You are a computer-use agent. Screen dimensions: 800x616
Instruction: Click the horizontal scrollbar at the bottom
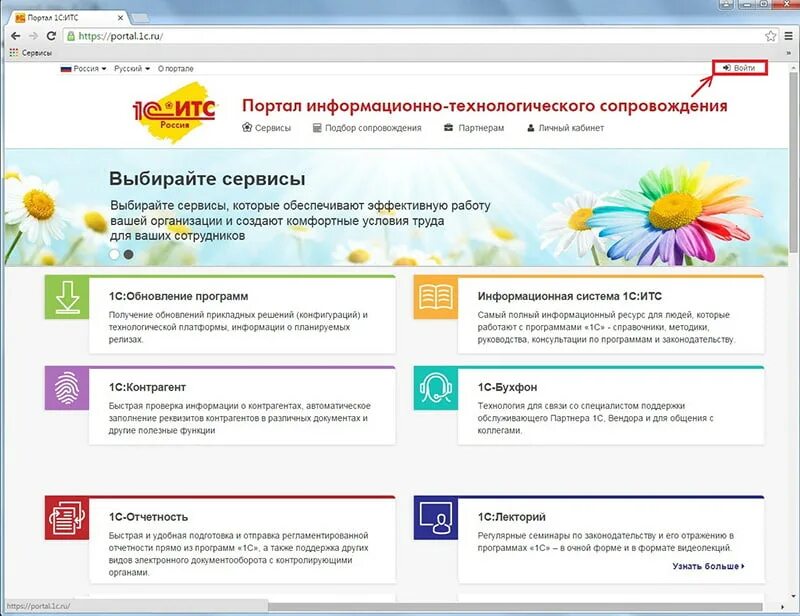click(x=515, y=607)
